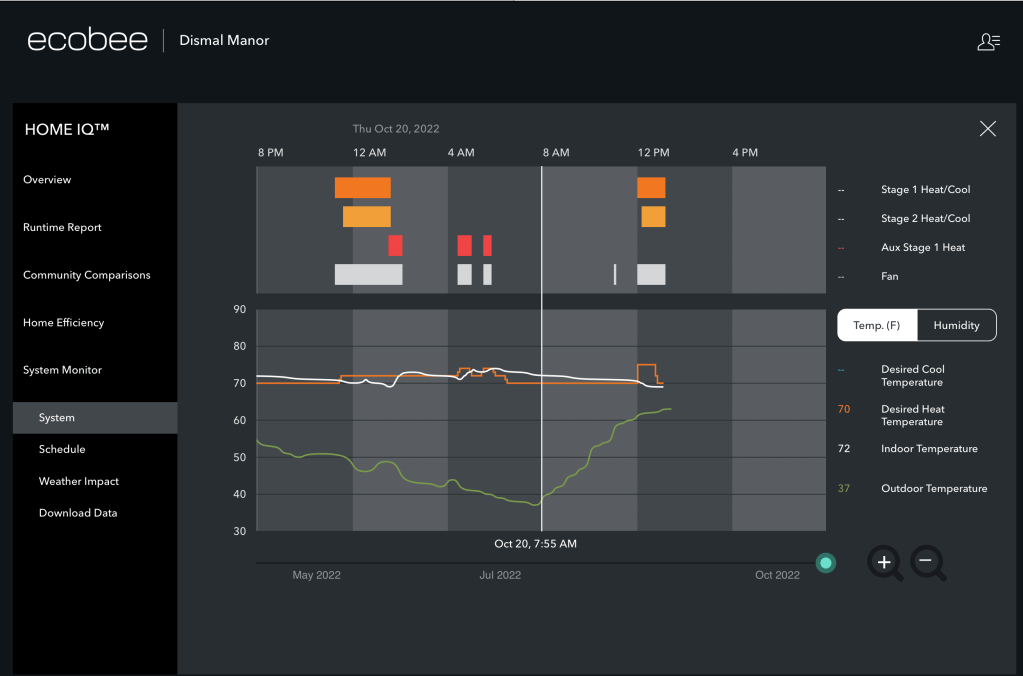Image resolution: width=1023 pixels, height=676 pixels.
Task: Click the ecobee logo
Action: click(x=87, y=41)
